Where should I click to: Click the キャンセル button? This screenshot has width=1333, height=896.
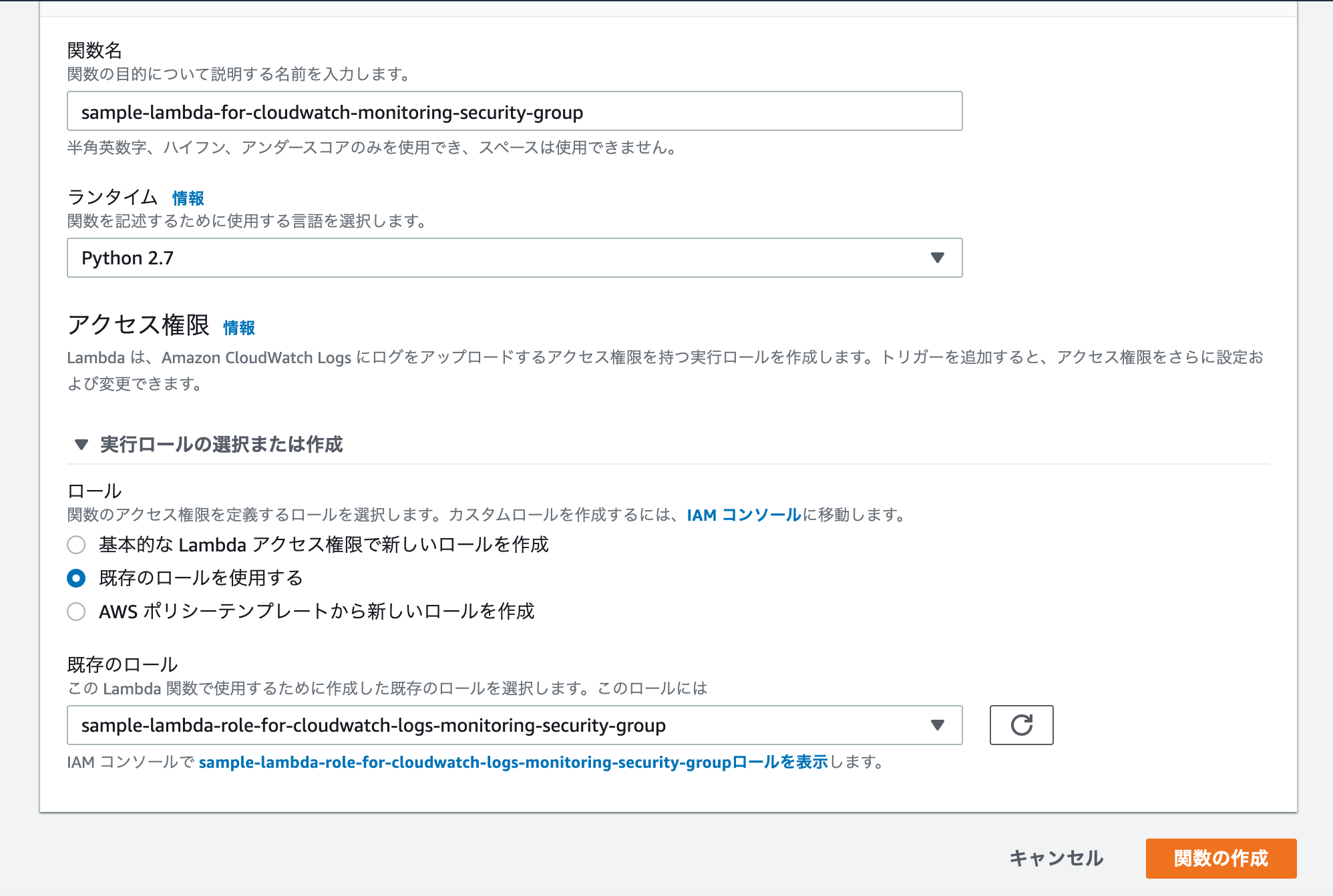[x=1057, y=859]
